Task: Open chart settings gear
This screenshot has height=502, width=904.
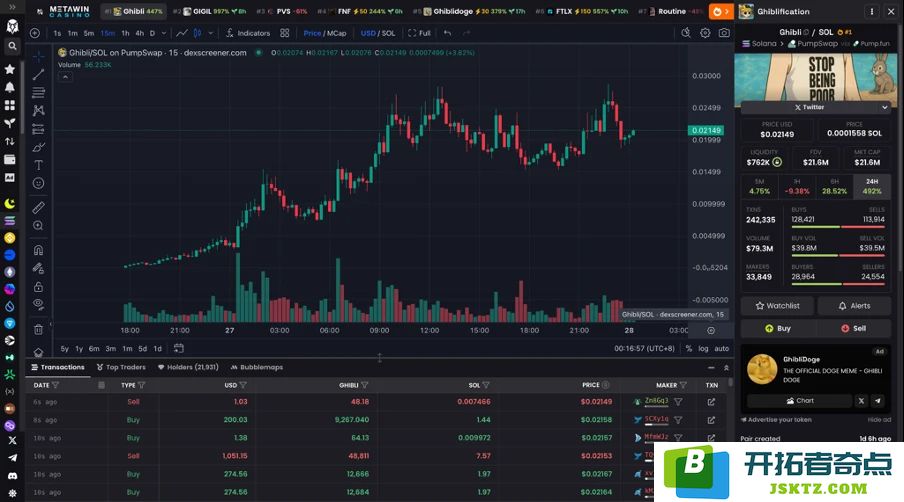Action: click(x=705, y=33)
